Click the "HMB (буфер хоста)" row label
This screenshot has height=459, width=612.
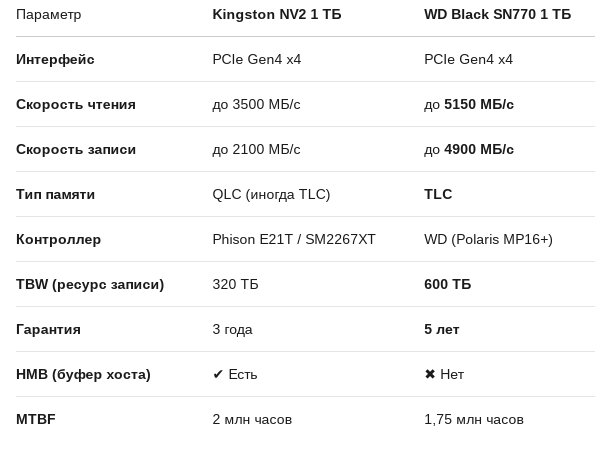click(83, 374)
